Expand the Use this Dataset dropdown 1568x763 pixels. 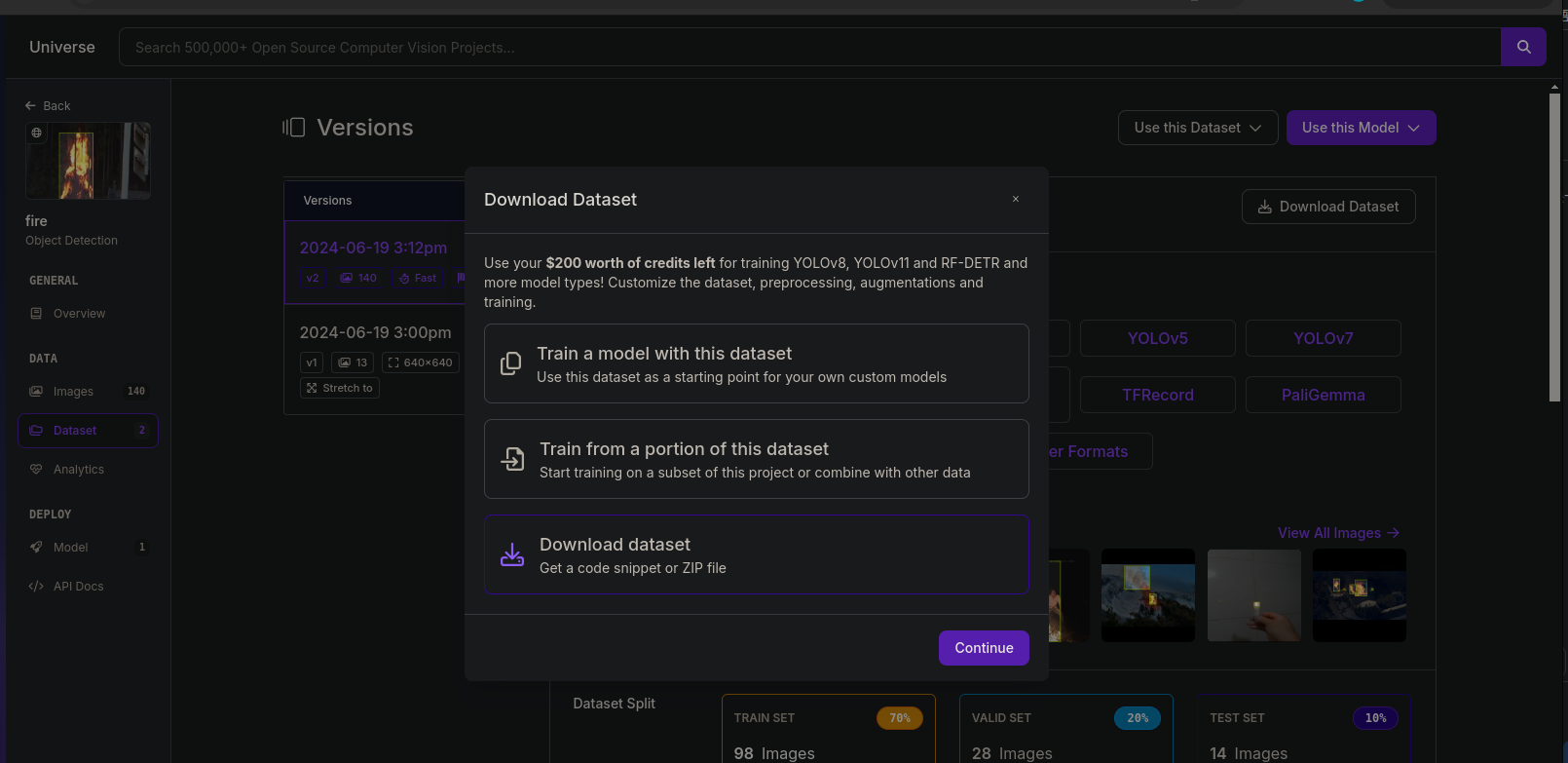coord(1198,128)
